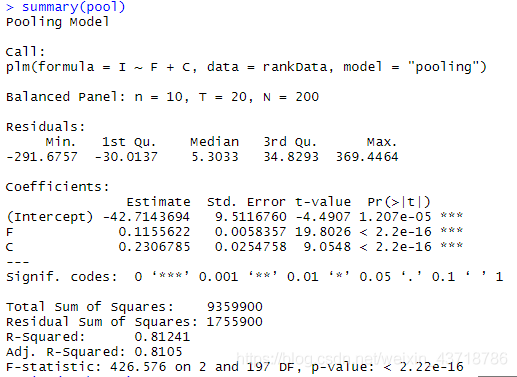This screenshot has height=377, width=517.
Task: Click the Min. residual value -291.6757
Action: (42, 157)
